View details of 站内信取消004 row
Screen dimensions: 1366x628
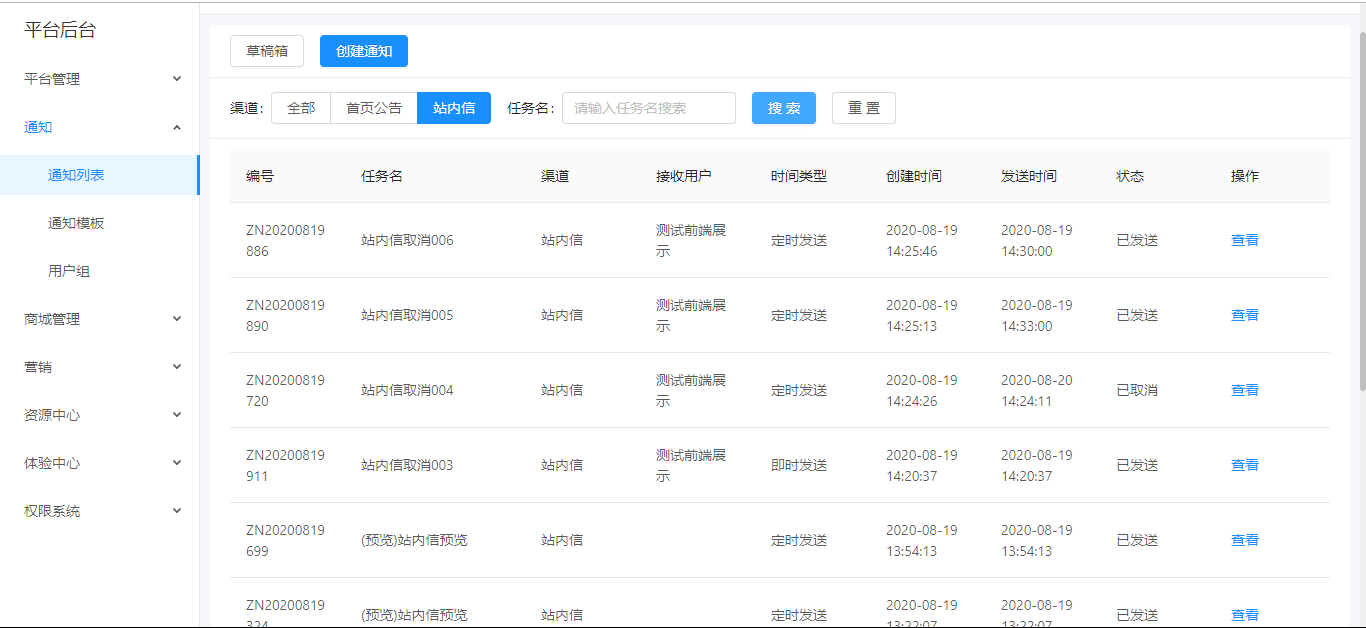tap(1245, 390)
